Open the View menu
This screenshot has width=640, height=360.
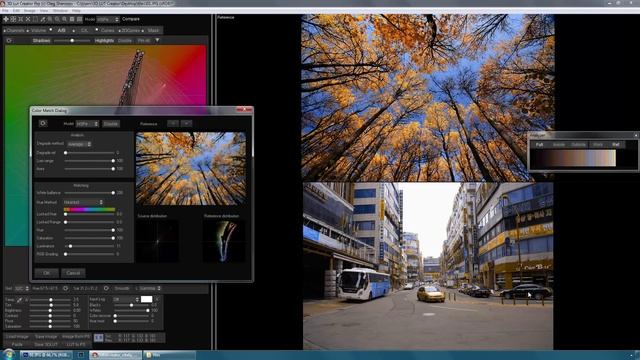[x=44, y=11]
